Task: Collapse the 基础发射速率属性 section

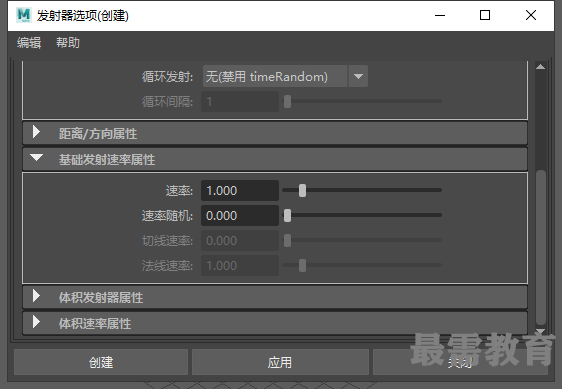Action: 275,159
